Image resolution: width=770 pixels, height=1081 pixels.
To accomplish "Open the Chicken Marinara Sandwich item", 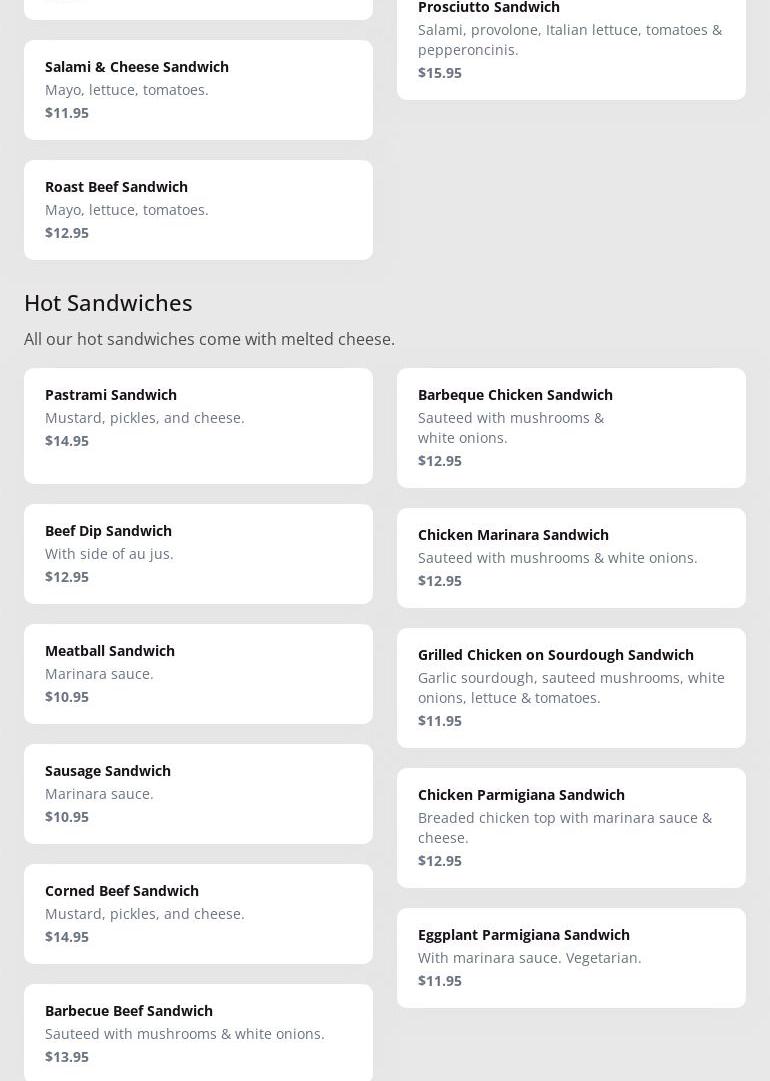I will point(571,557).
